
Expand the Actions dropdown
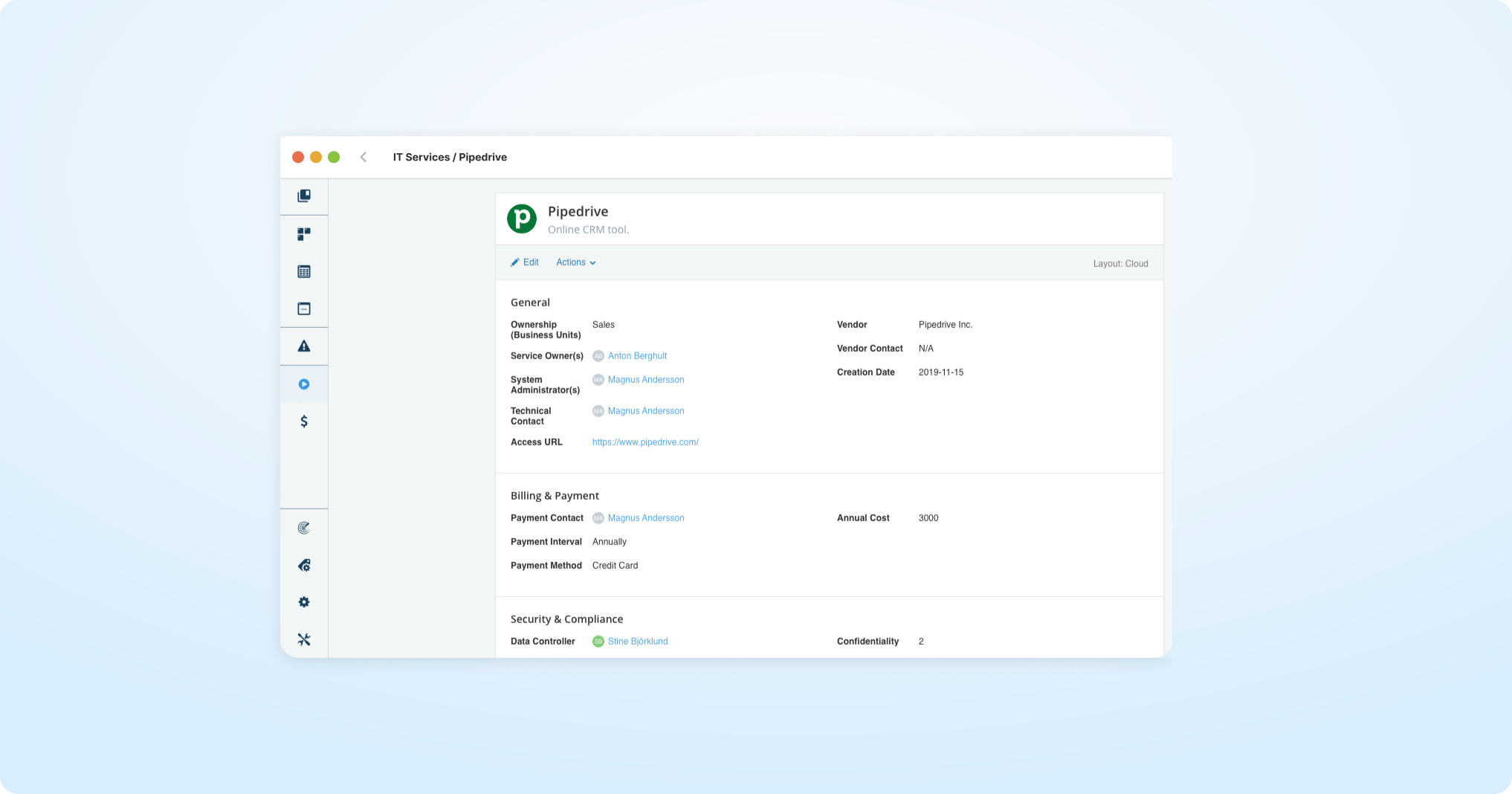576,262
